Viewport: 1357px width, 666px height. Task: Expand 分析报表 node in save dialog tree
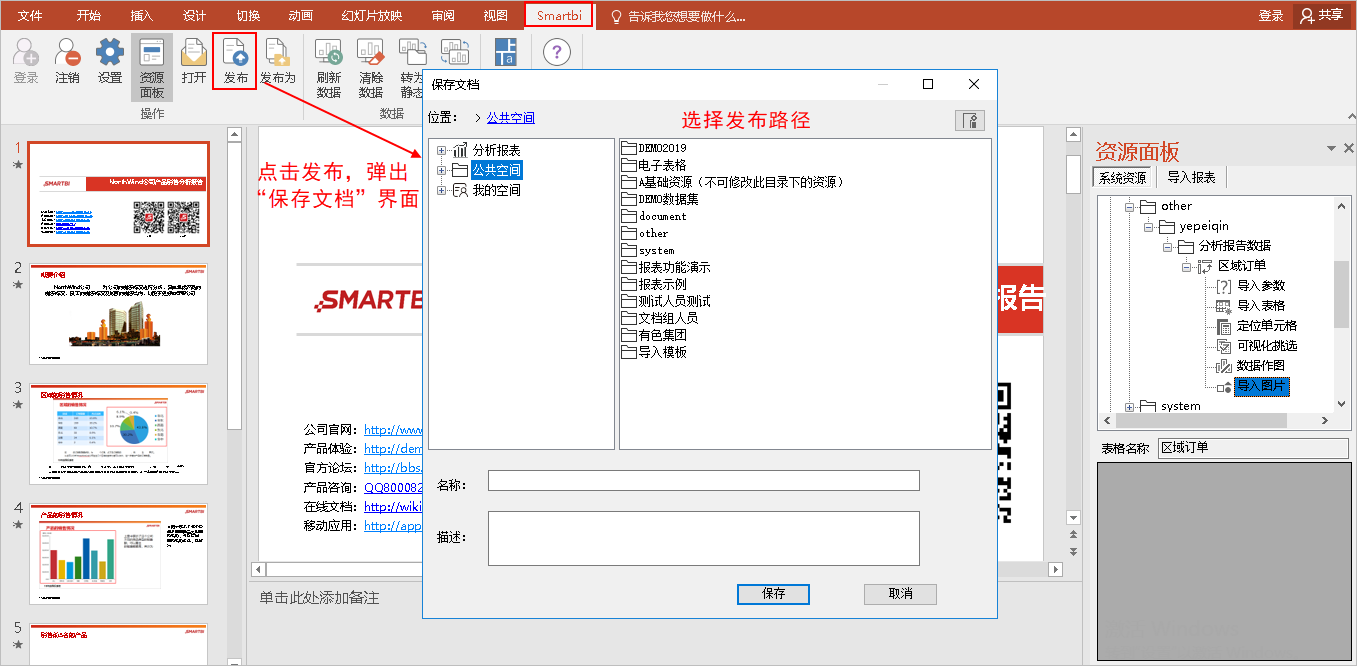tap(441, 151)
